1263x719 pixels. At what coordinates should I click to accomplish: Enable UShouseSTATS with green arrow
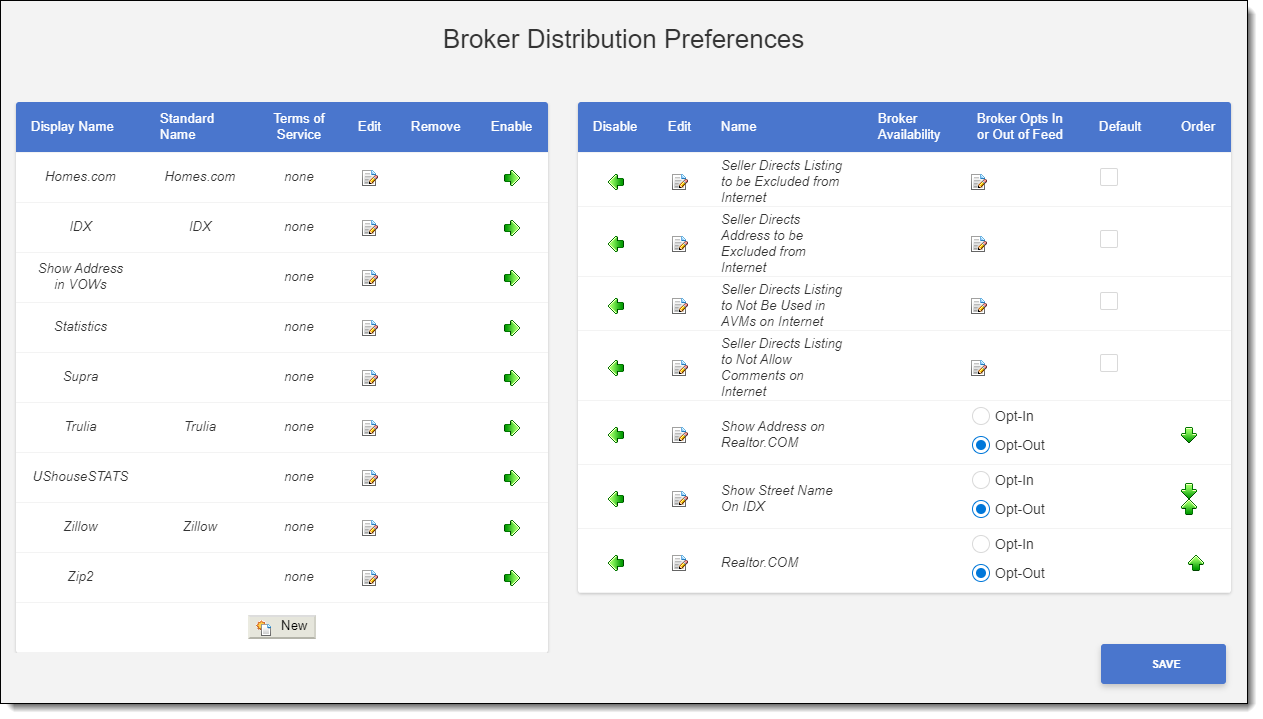(x=512, y=478)
